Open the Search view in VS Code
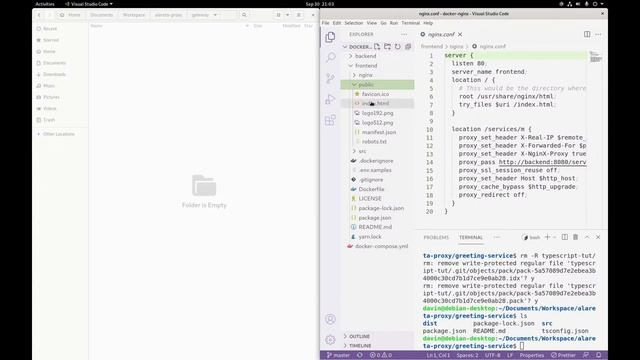The height and width of the screenshot is (360, 640). pos(330,57)
